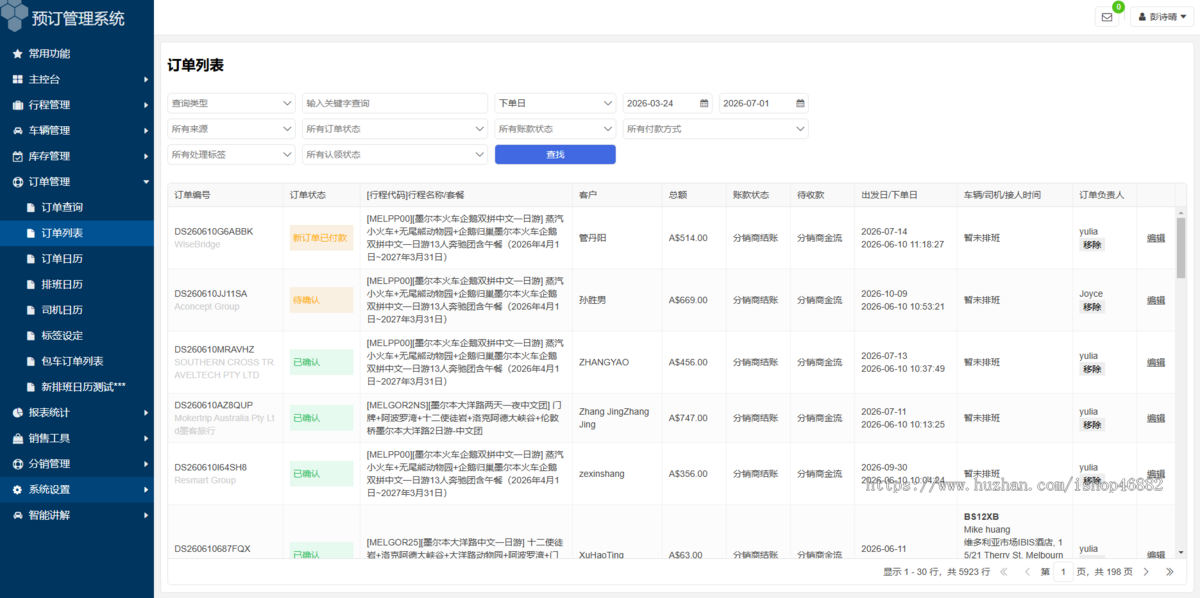Open the 所有来源 source dropdown
Viewport: 1200px width, 598px height.
click(232, 129)
